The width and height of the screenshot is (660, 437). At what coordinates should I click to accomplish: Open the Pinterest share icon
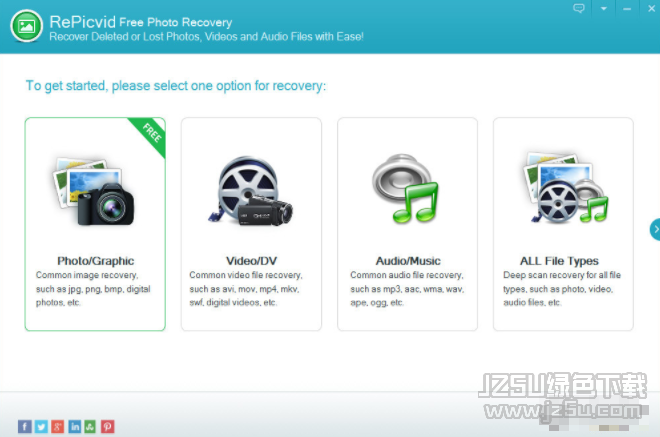click(107, 426)
